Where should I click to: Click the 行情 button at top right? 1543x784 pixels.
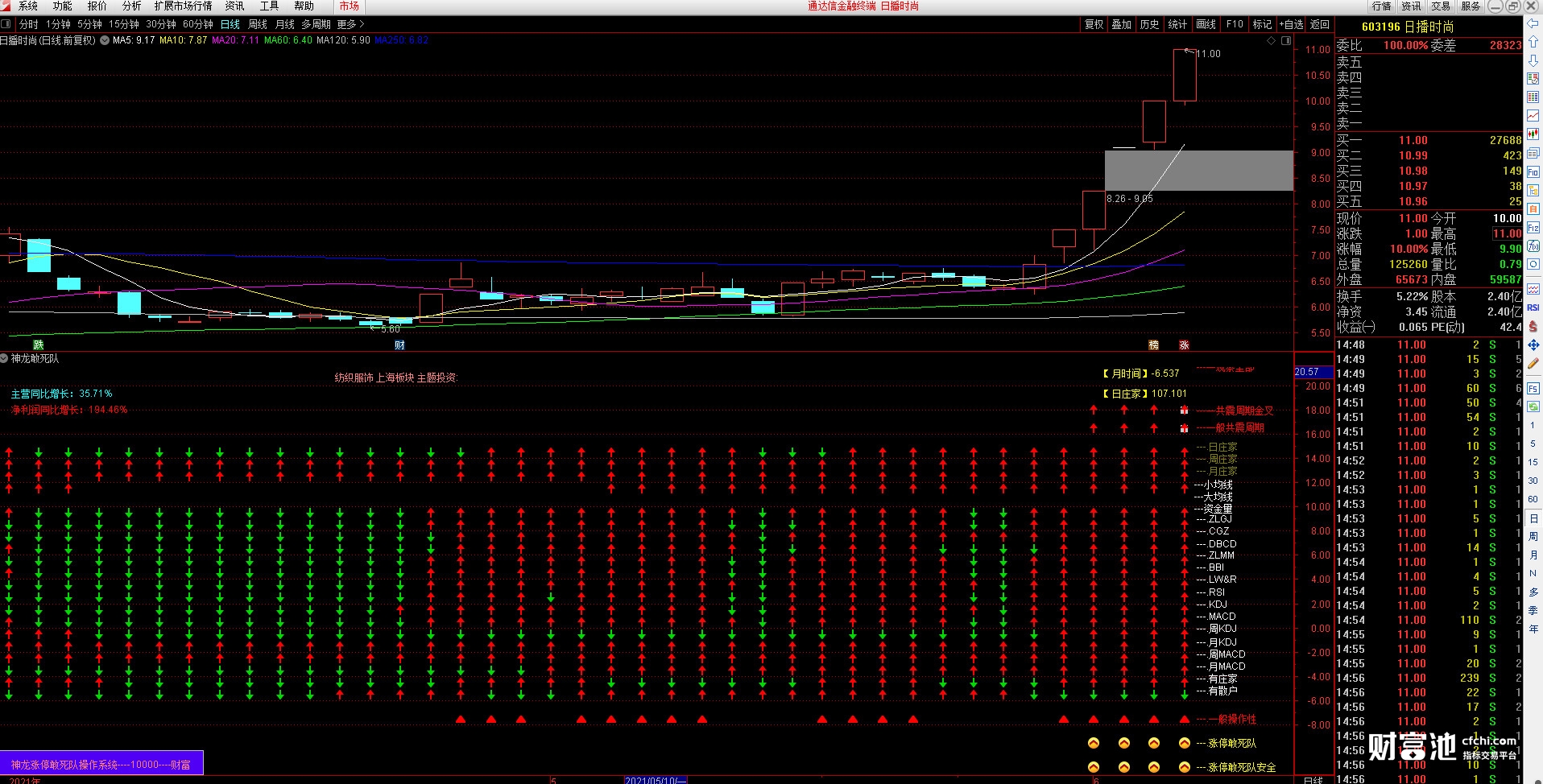coord(1382,6)
